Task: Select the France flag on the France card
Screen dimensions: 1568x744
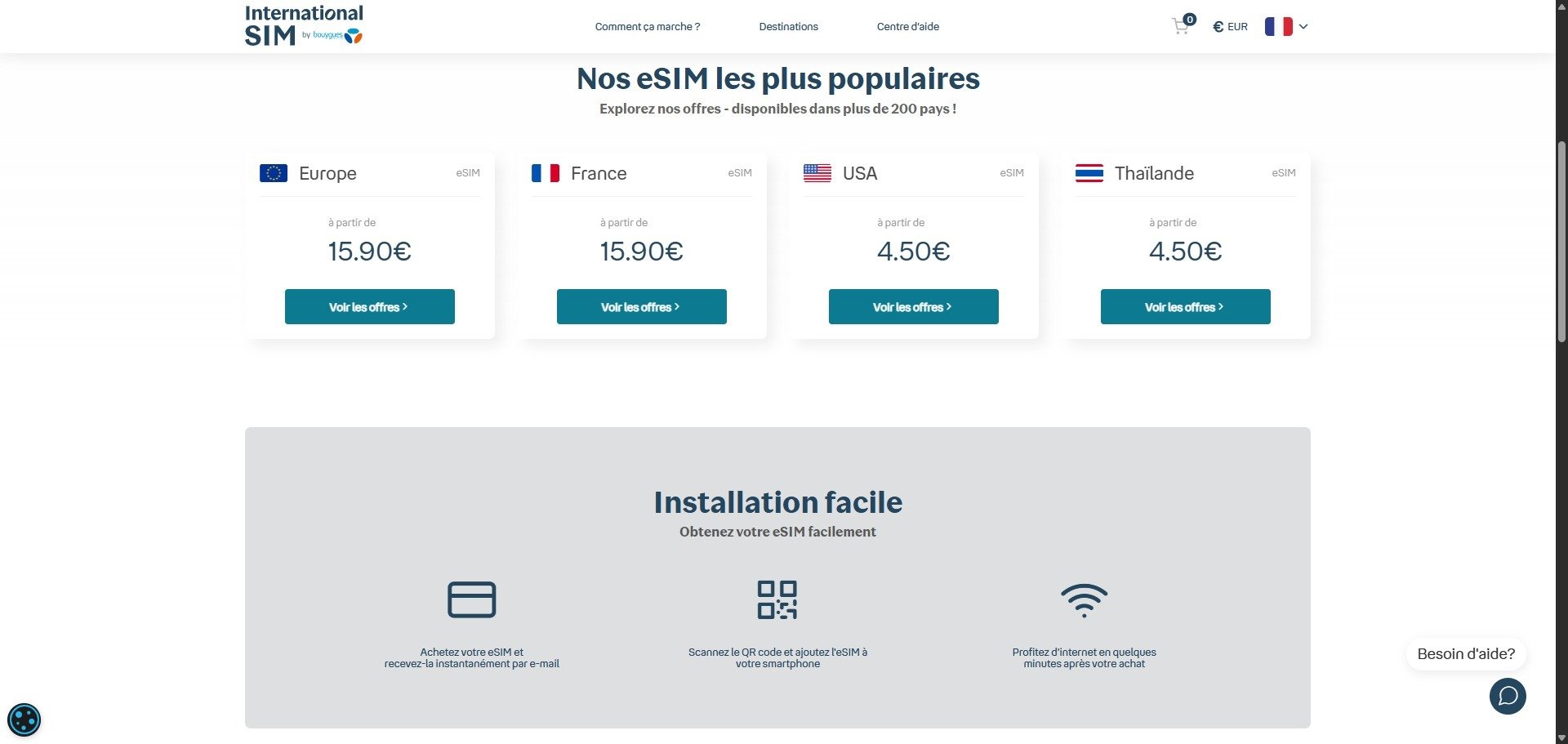Action: (x=546, y=172)
